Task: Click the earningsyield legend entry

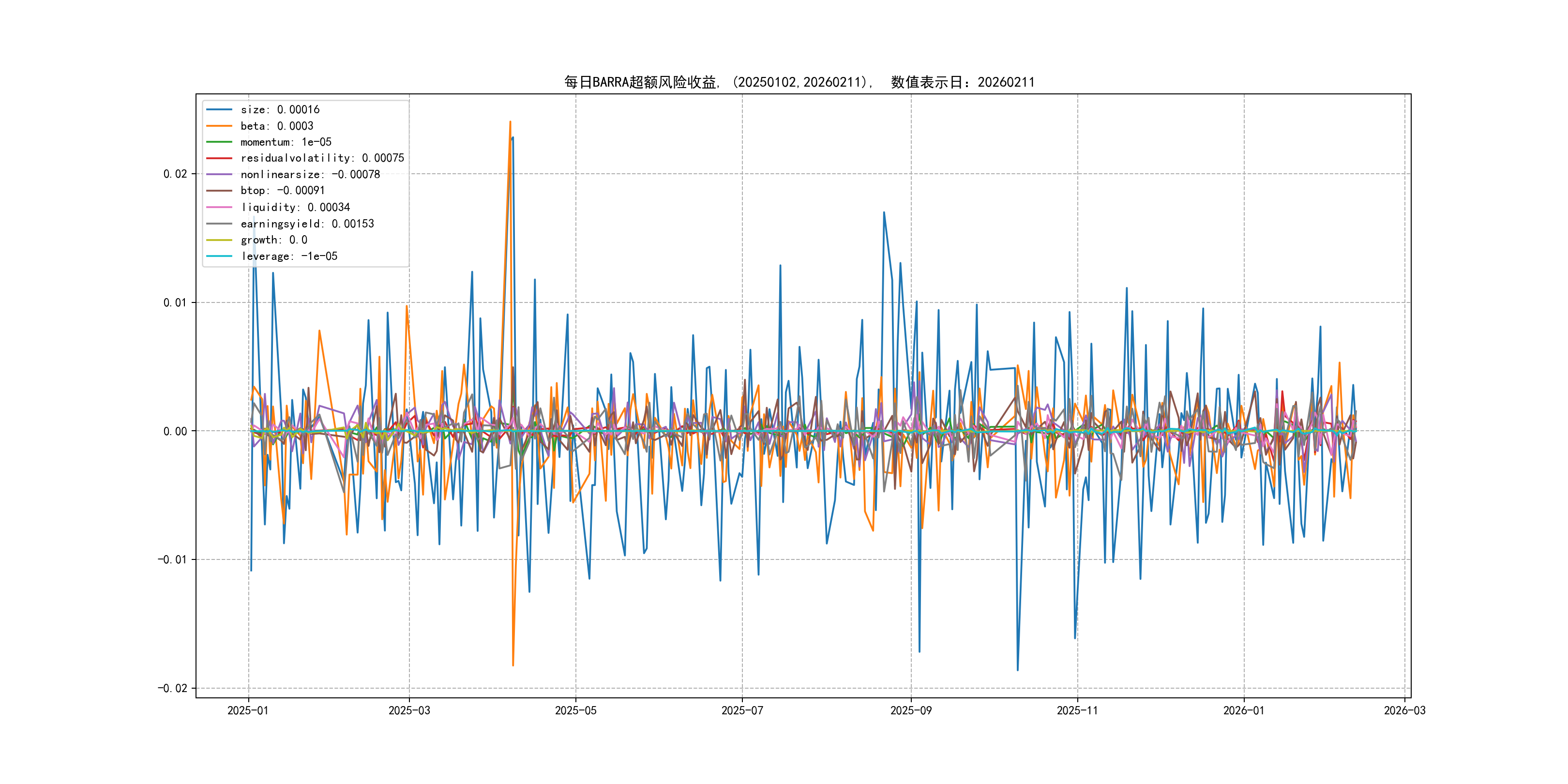Action: coord(307,224)
